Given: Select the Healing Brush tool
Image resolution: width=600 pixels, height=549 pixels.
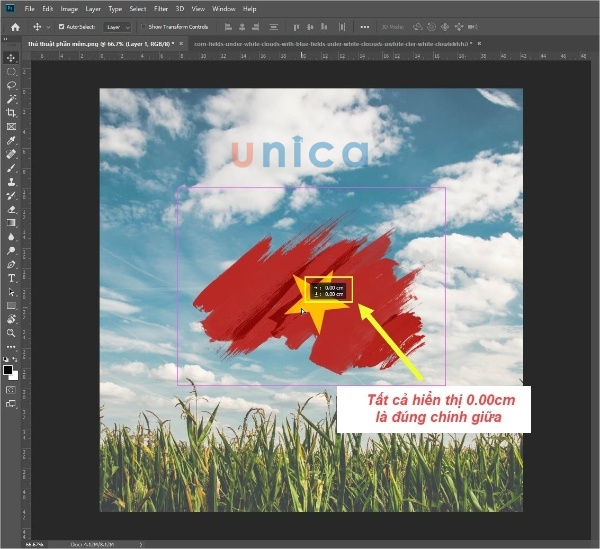Looking at the screenshot, I should click(11, 154).
